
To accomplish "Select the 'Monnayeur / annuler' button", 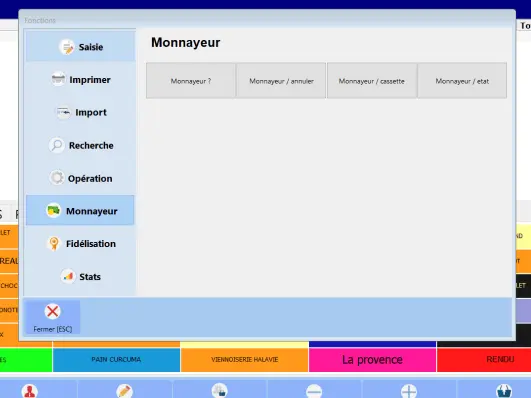I will tap(281, 81).
